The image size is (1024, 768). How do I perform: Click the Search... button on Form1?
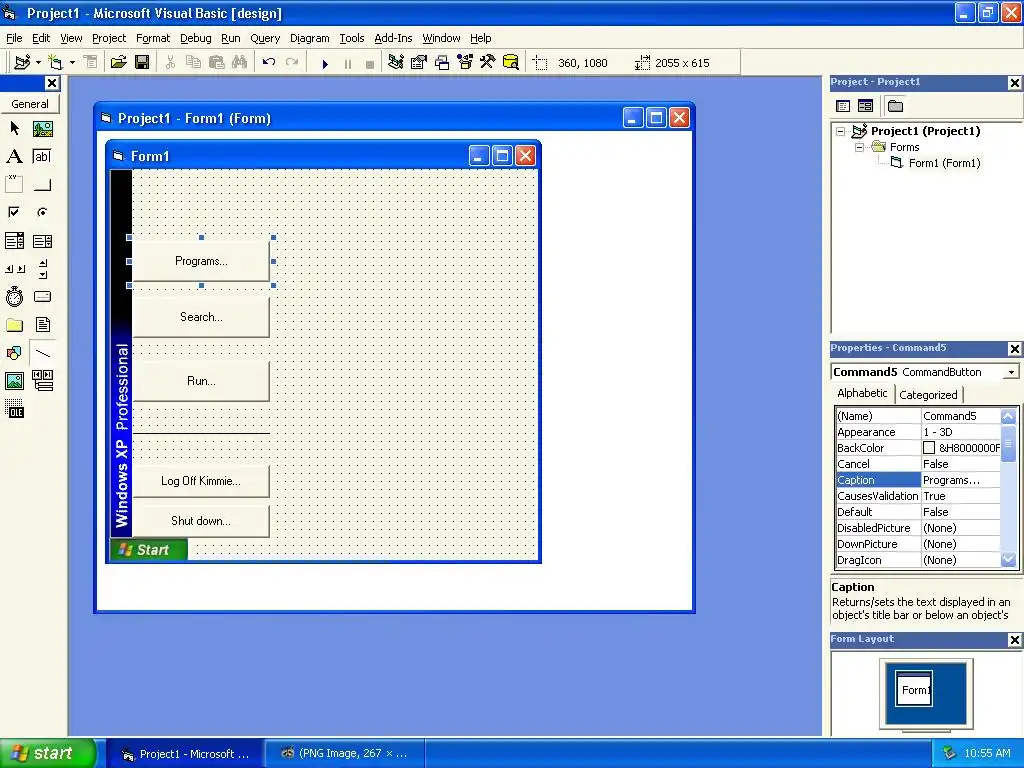pyautogui.click(x=201, y=317)
